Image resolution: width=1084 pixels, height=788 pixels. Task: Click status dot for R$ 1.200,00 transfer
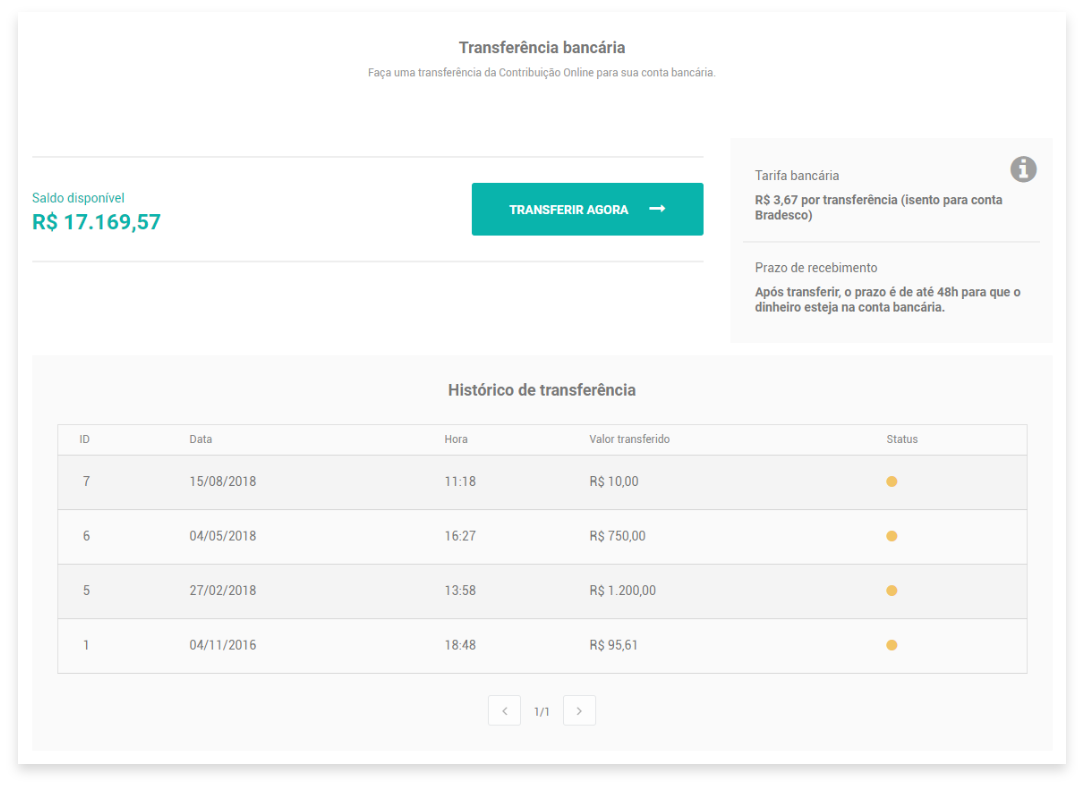click(892, 591)
